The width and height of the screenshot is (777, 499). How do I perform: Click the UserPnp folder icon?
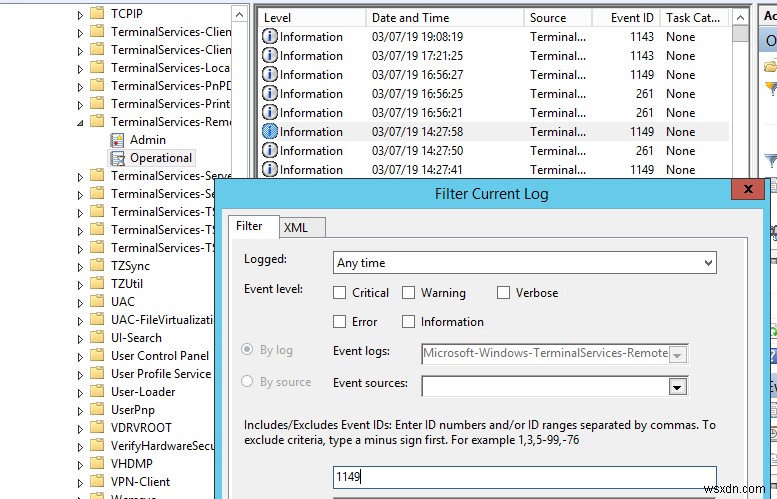click(x=97, y=409)
